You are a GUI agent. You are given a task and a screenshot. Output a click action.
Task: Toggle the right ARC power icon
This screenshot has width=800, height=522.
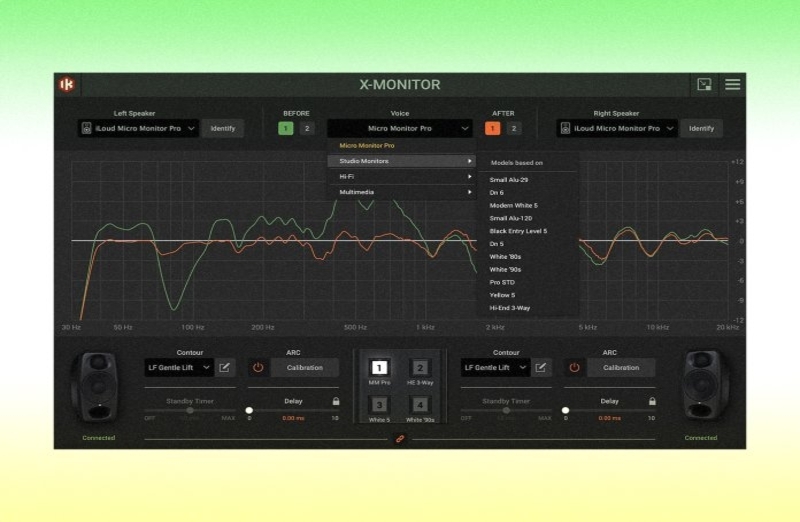click(574, 367)
